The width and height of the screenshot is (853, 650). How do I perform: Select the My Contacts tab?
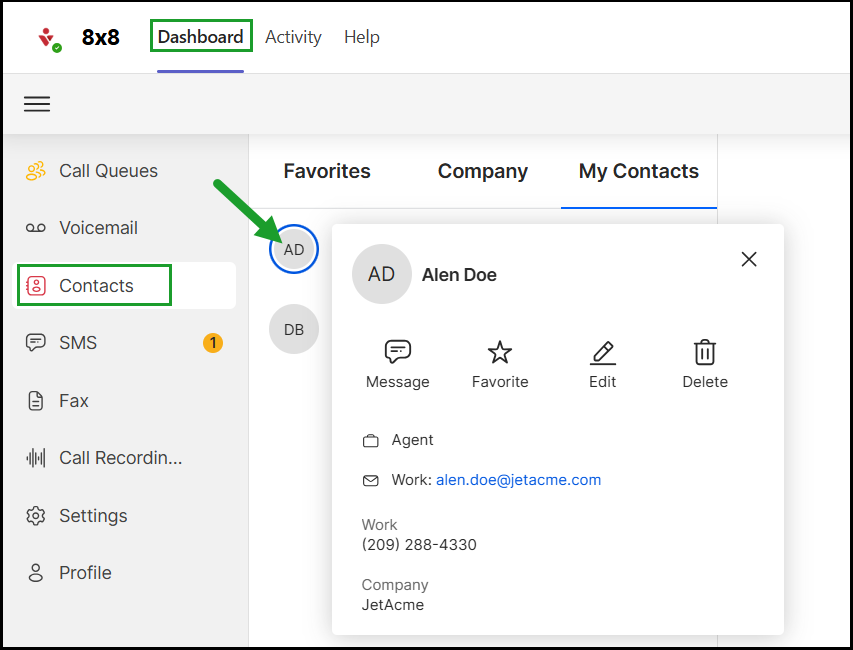click(x=639, y=171)
